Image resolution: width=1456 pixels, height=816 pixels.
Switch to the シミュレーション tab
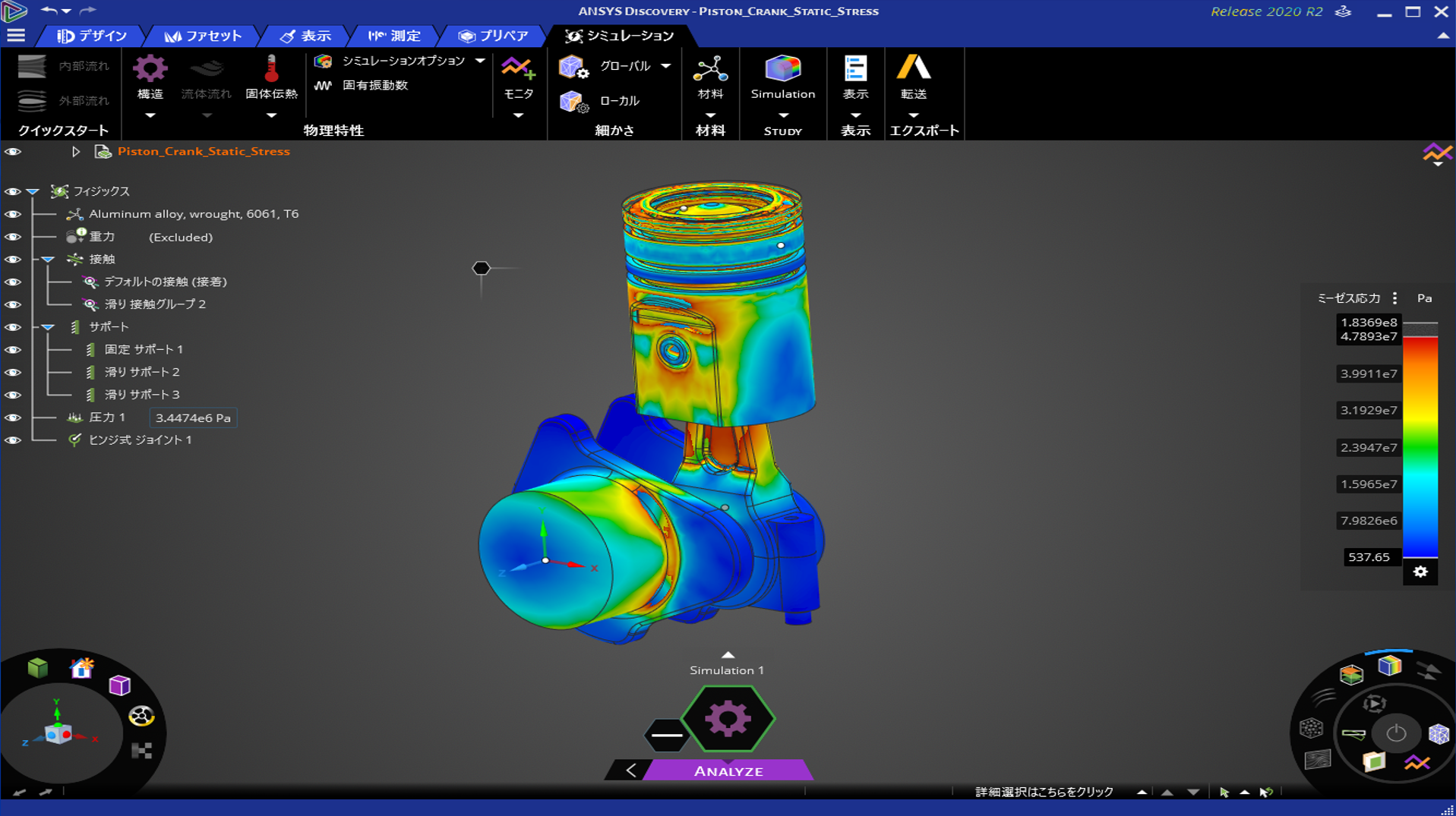[x=620, y=36]
